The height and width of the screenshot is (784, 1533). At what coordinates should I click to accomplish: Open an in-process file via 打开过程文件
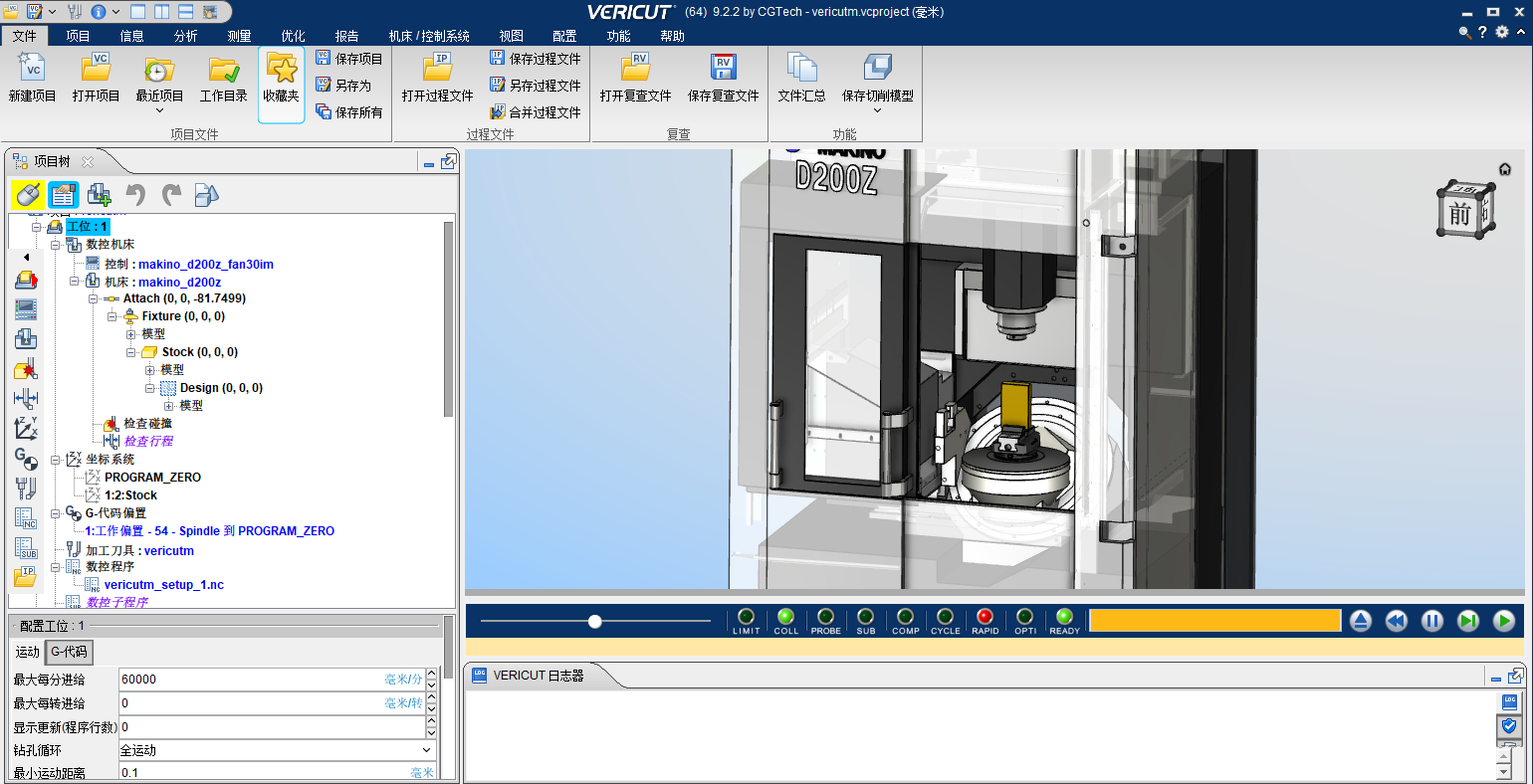[x=437, y=79]
